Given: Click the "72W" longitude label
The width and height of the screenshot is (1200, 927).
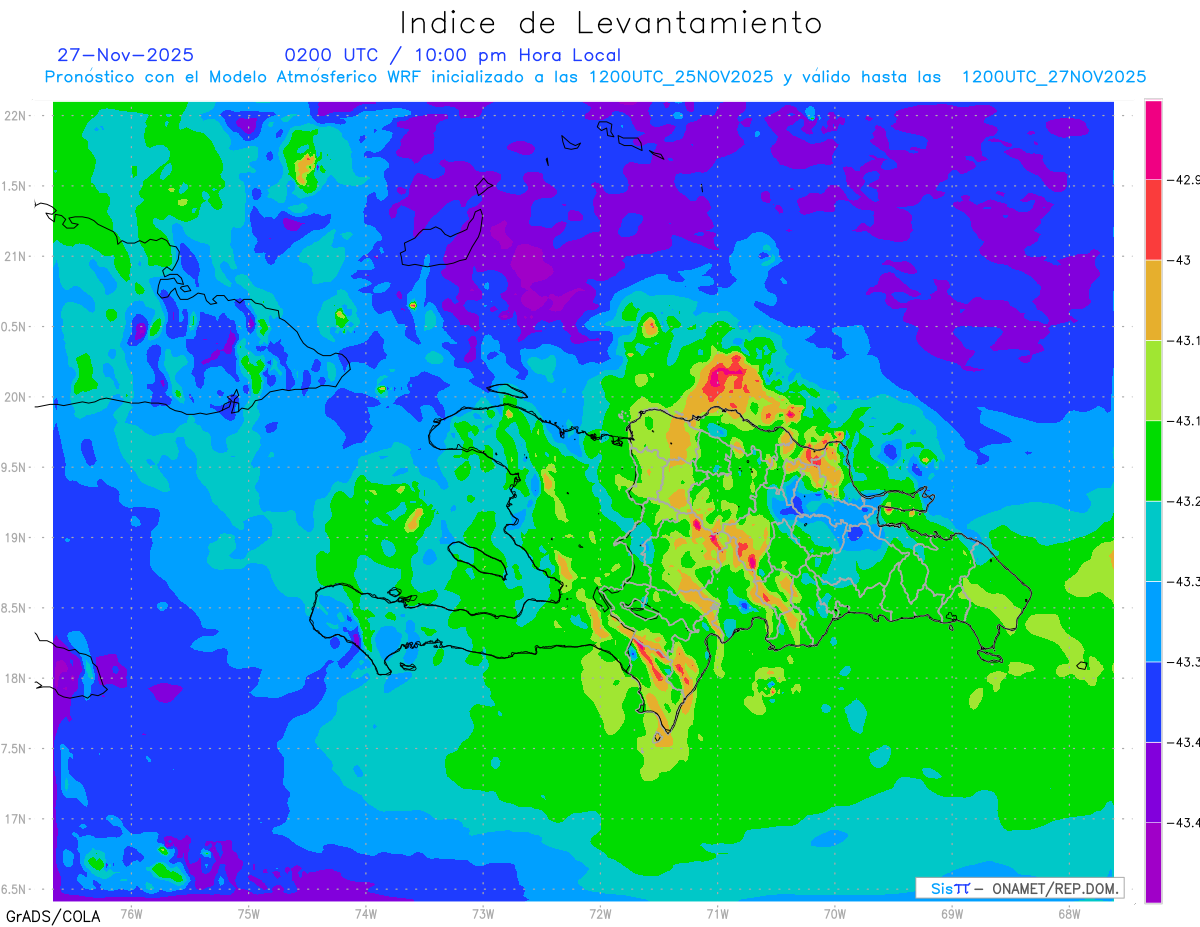Looking at the screenshot, I should [x=600, y=913].
